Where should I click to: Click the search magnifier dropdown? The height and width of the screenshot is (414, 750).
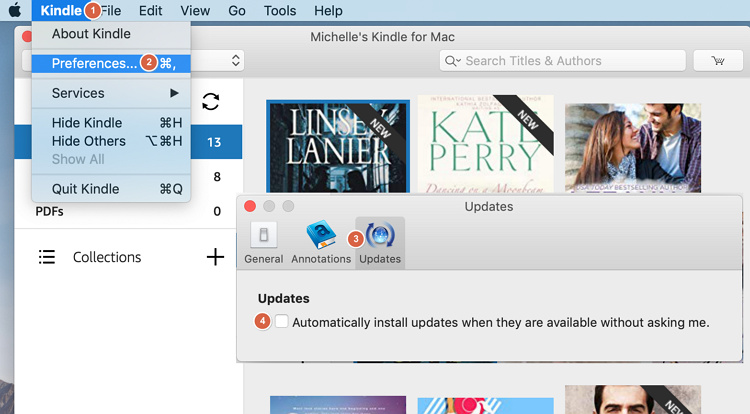(453, 61)
